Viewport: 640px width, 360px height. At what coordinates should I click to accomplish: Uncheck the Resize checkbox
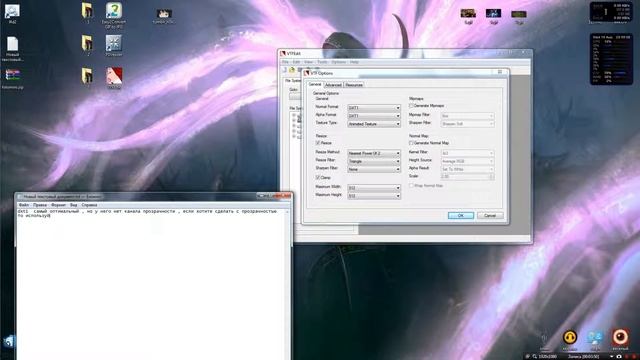click(x=318, y=143)
